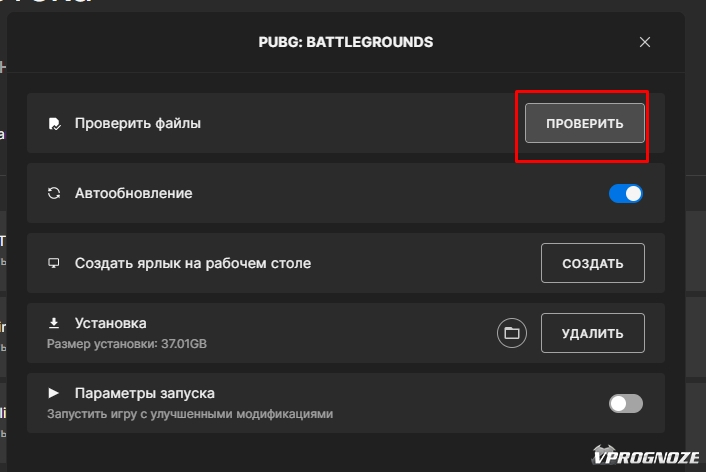The width and height of the screenshot is (706, 472).
Task: Click the PUBG: BATTLEGROUNDS dialog title
Action: coord(346,42)
